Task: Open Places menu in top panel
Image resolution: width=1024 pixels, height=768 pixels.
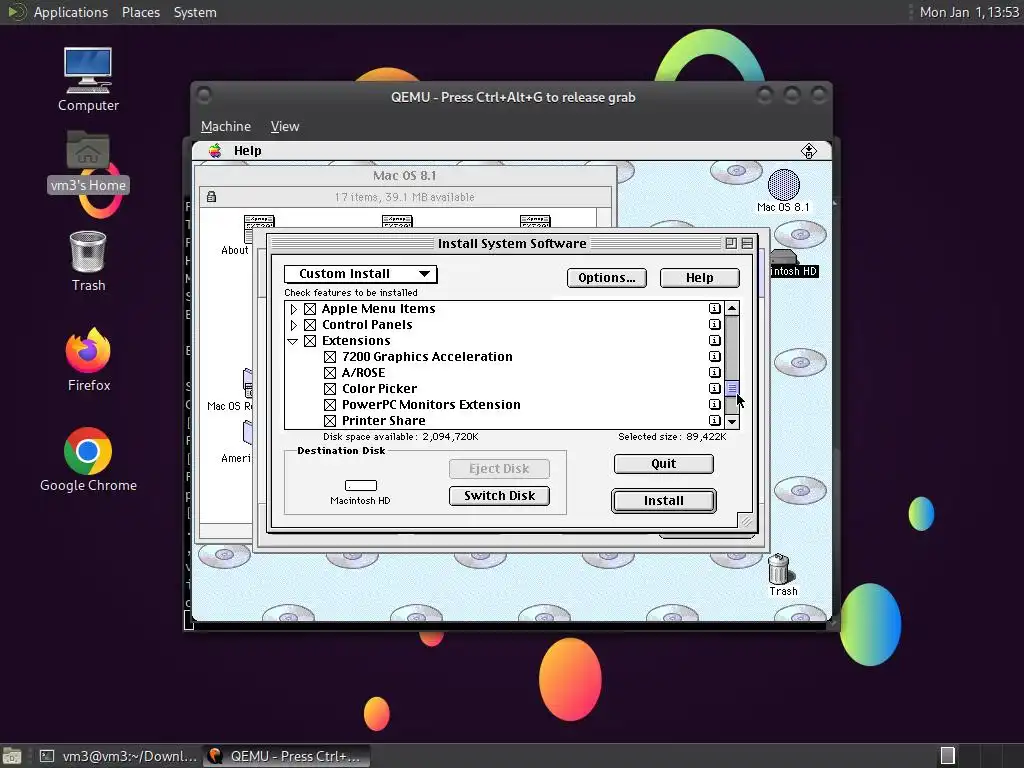Action: click(140, 12)
